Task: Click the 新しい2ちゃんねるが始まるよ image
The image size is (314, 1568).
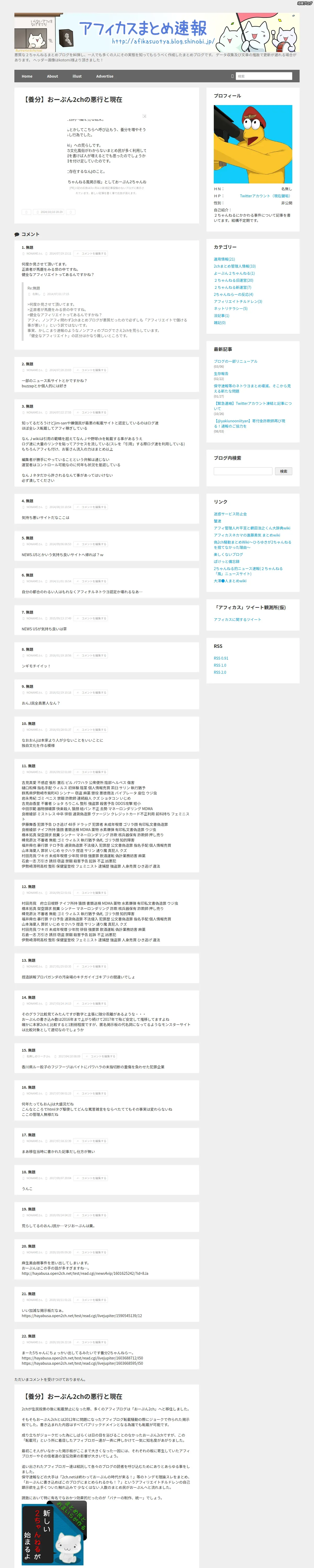Action: point(54,1533)
